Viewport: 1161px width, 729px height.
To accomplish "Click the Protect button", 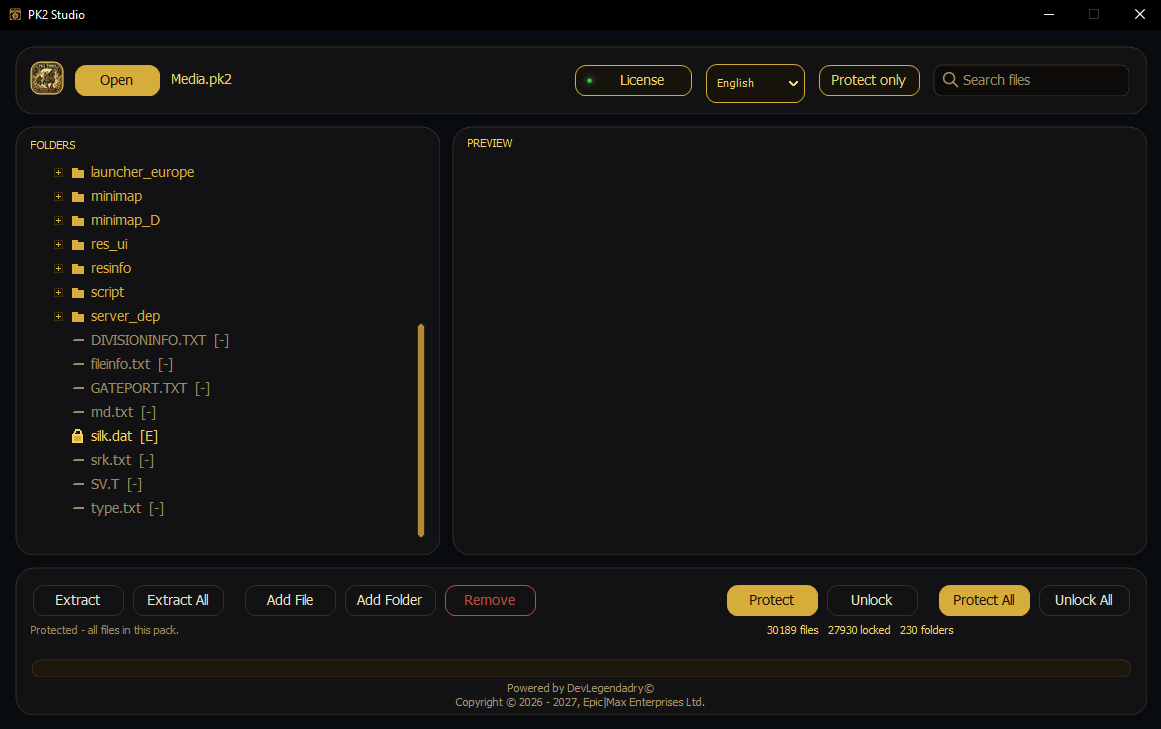I will click(772, 600).
